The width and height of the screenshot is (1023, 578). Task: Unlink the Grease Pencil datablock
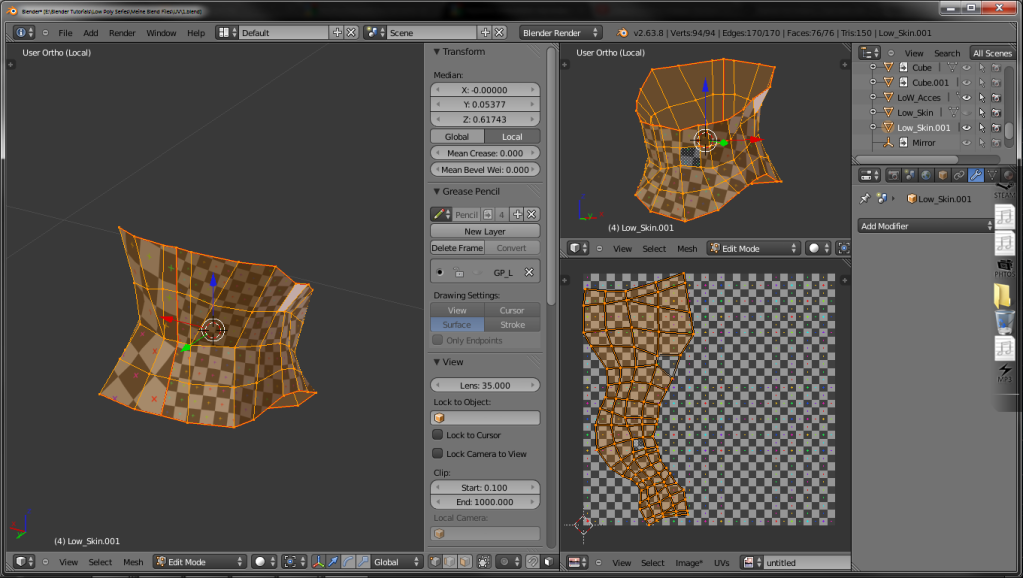[532, 214]
